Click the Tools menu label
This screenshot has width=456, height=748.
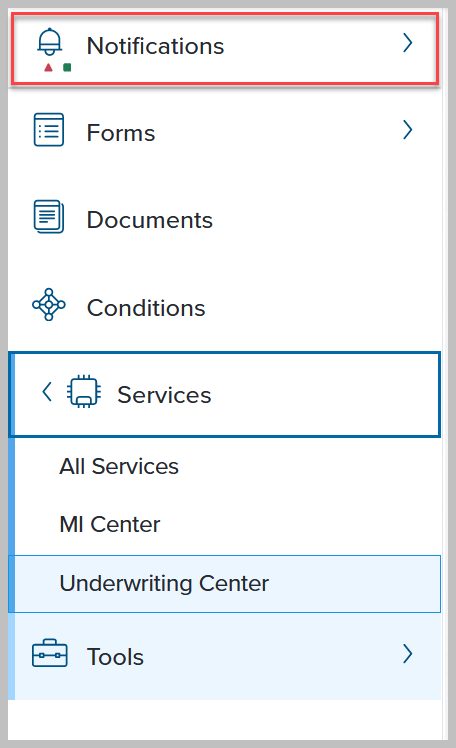pyautogui.click(x=115, y=657)
